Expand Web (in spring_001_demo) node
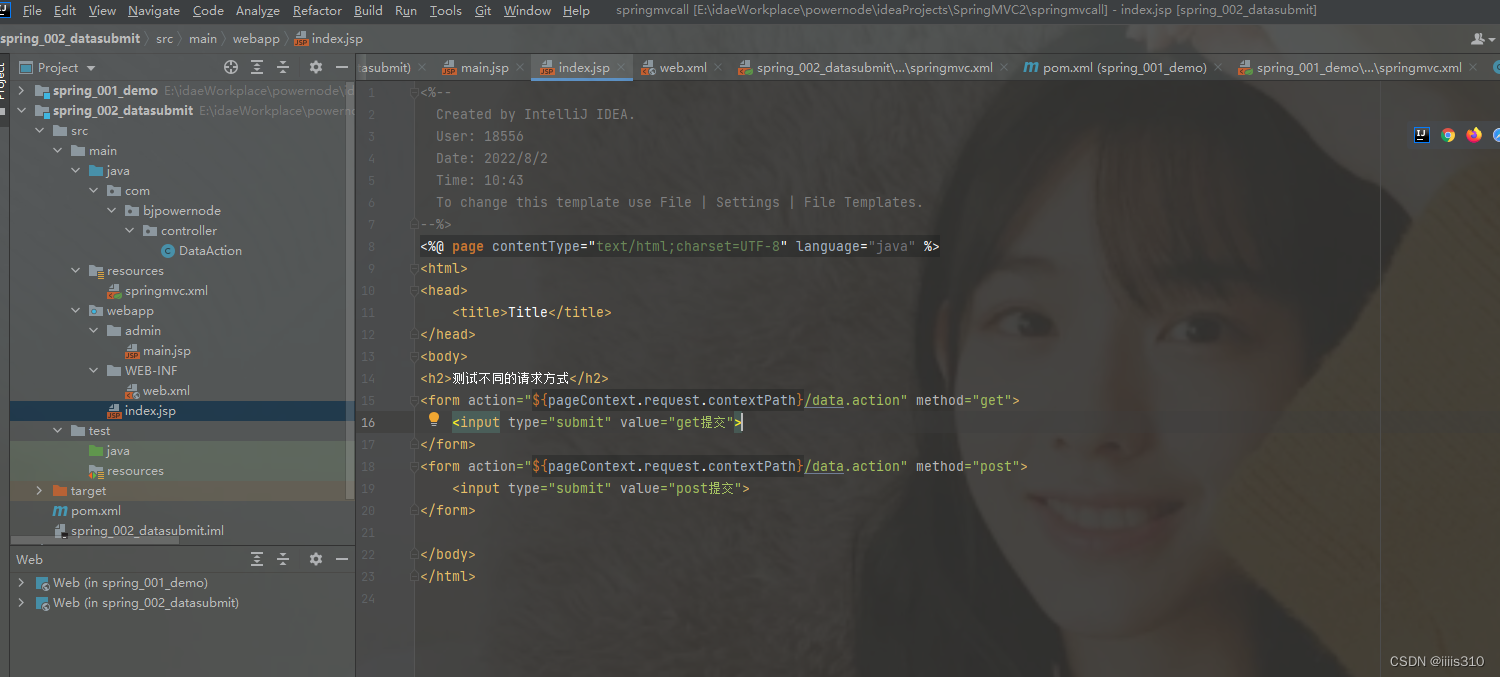Viewport: 1500px width, 677px height. 20,582
